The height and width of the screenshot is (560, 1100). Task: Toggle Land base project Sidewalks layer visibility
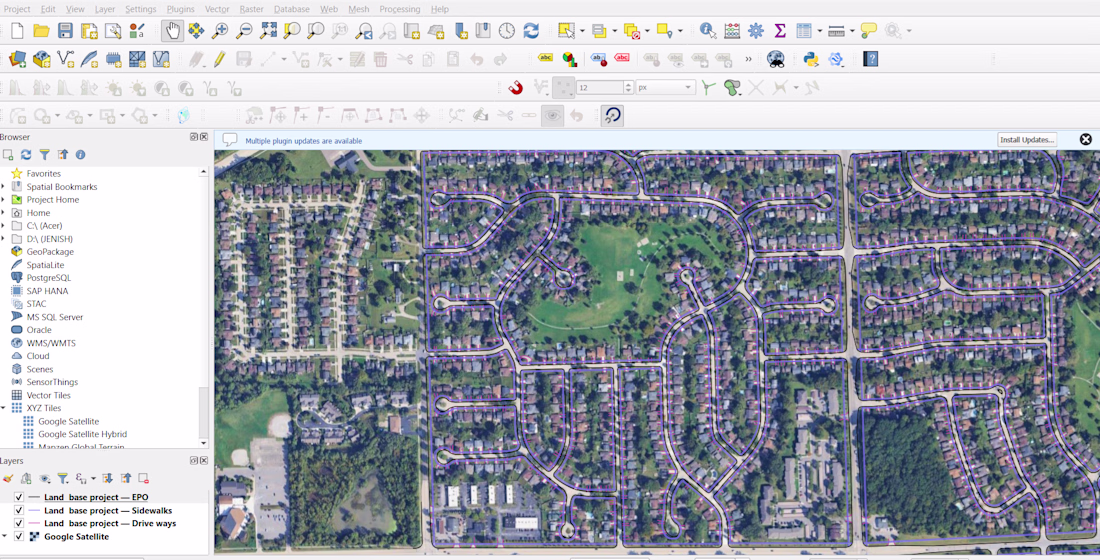click(19, 511)
